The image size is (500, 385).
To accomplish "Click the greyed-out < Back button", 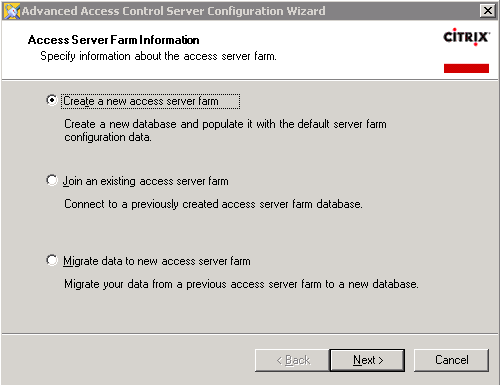I will 292,360.
